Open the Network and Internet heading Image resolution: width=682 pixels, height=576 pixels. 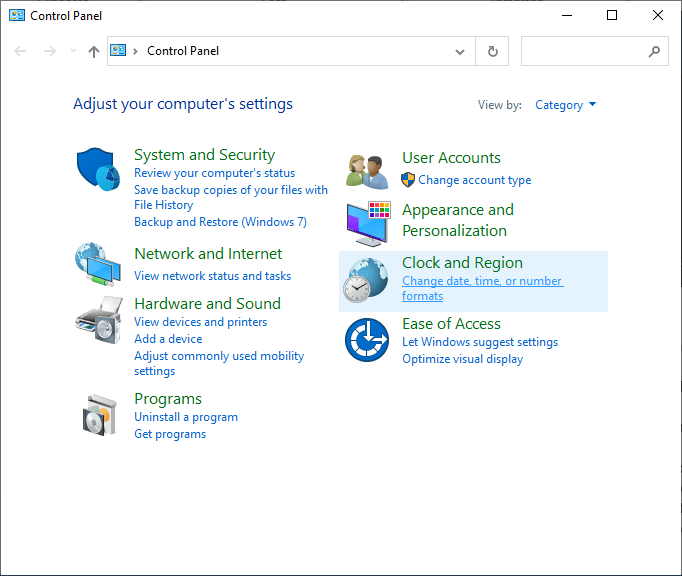pos(208,254)
